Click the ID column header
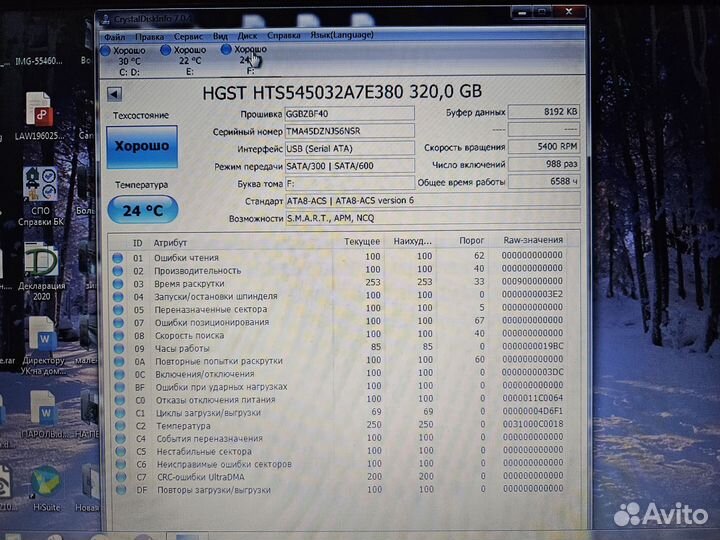Screen dimensions: 720x540 (x=137, y=243)
